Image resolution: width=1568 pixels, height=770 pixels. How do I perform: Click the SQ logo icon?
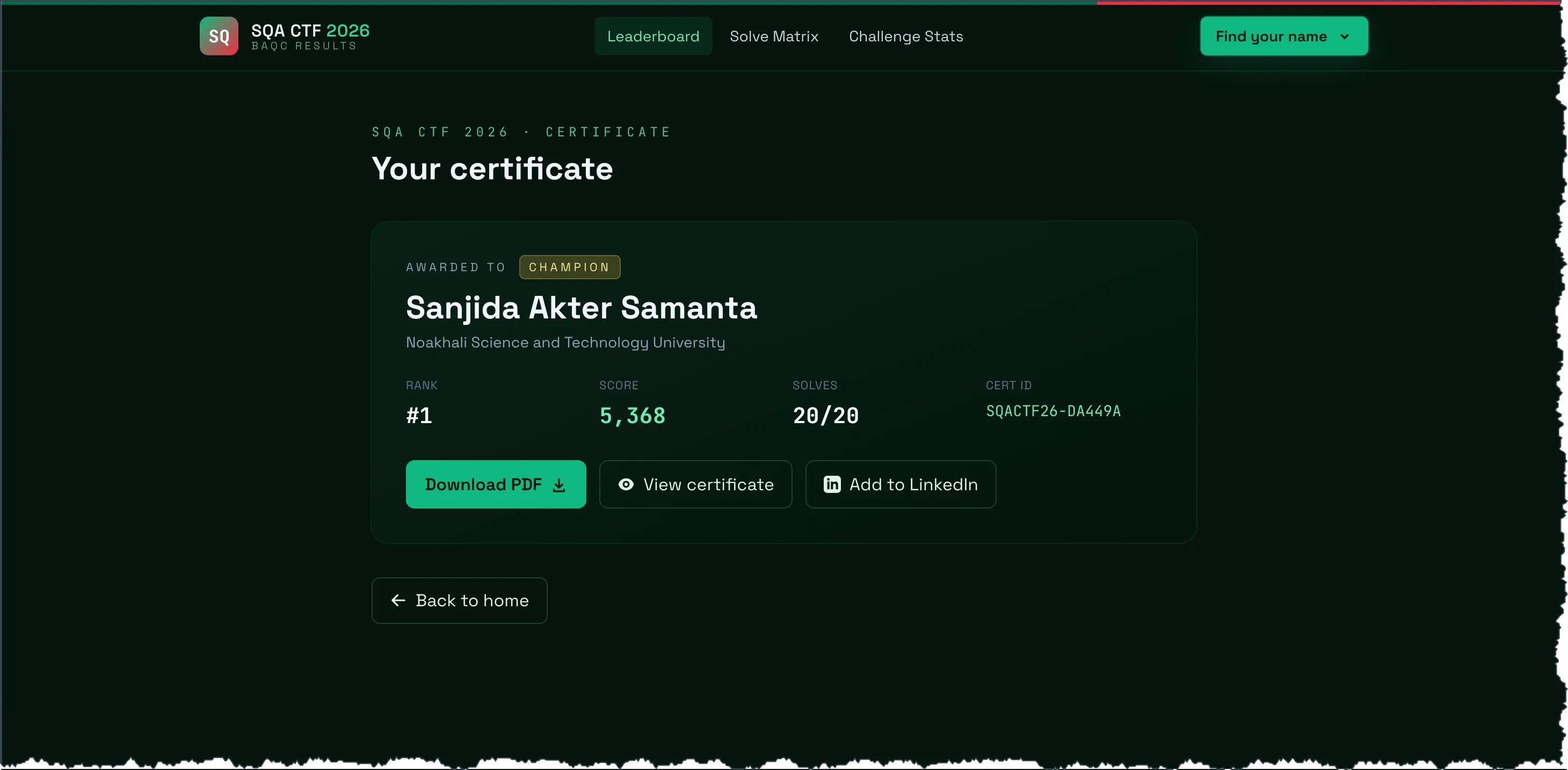coord(219,37)
